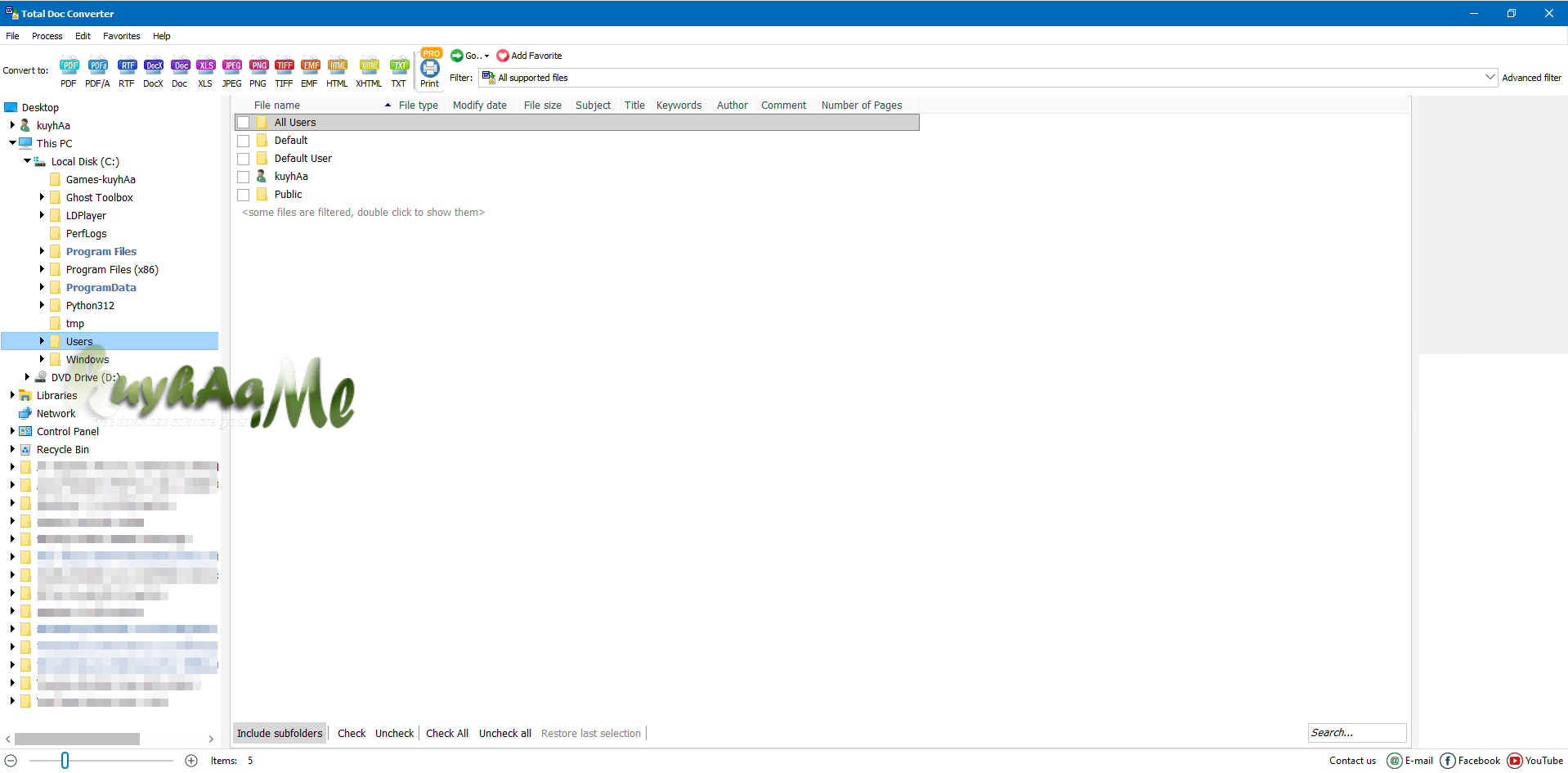1568x773 pixels.
Task: Select Control Panel in tree
Action: click(68, 432)
